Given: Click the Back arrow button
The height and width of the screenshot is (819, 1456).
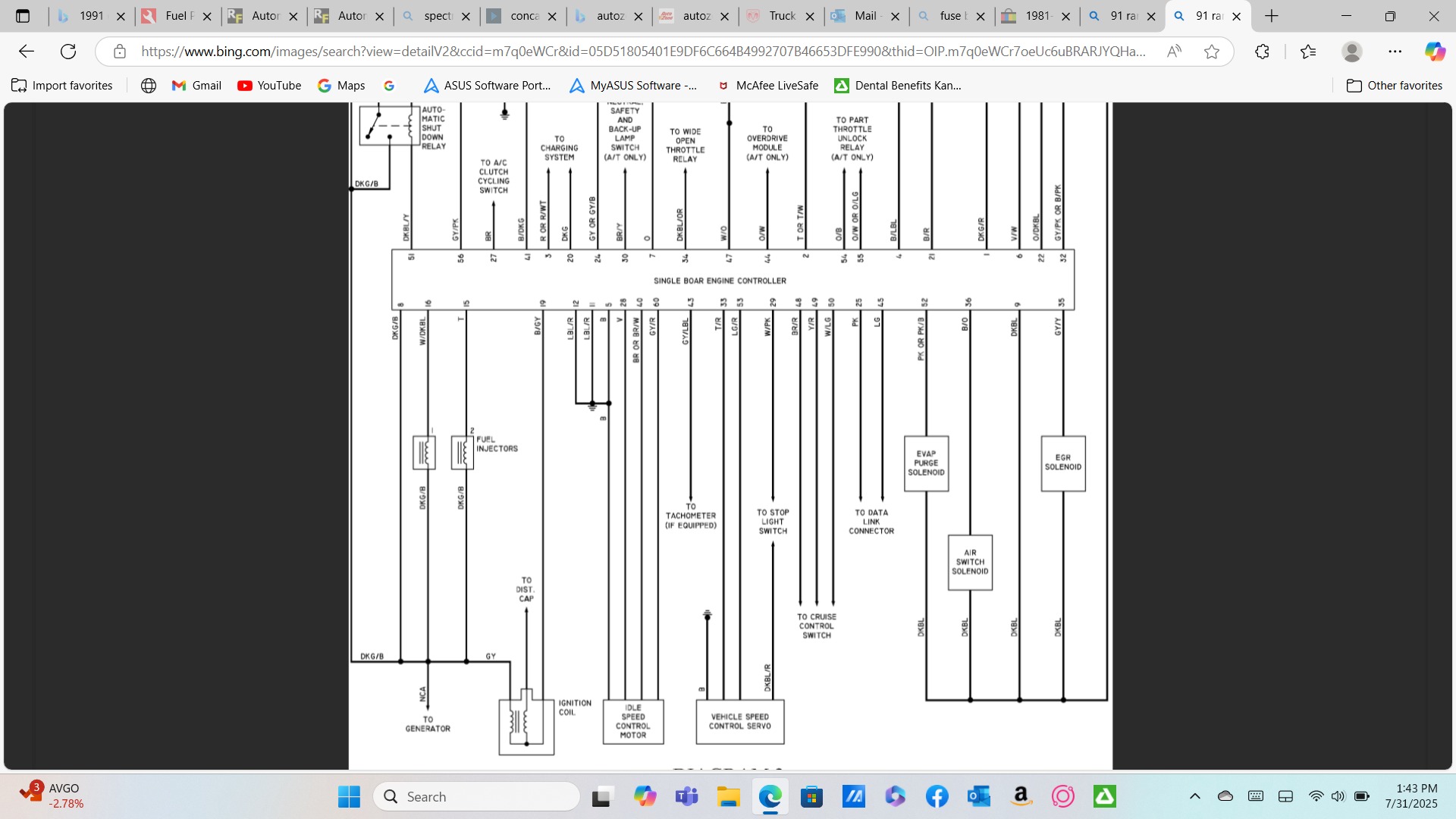Looking at the screenshot, I should [x=27, y=52].
